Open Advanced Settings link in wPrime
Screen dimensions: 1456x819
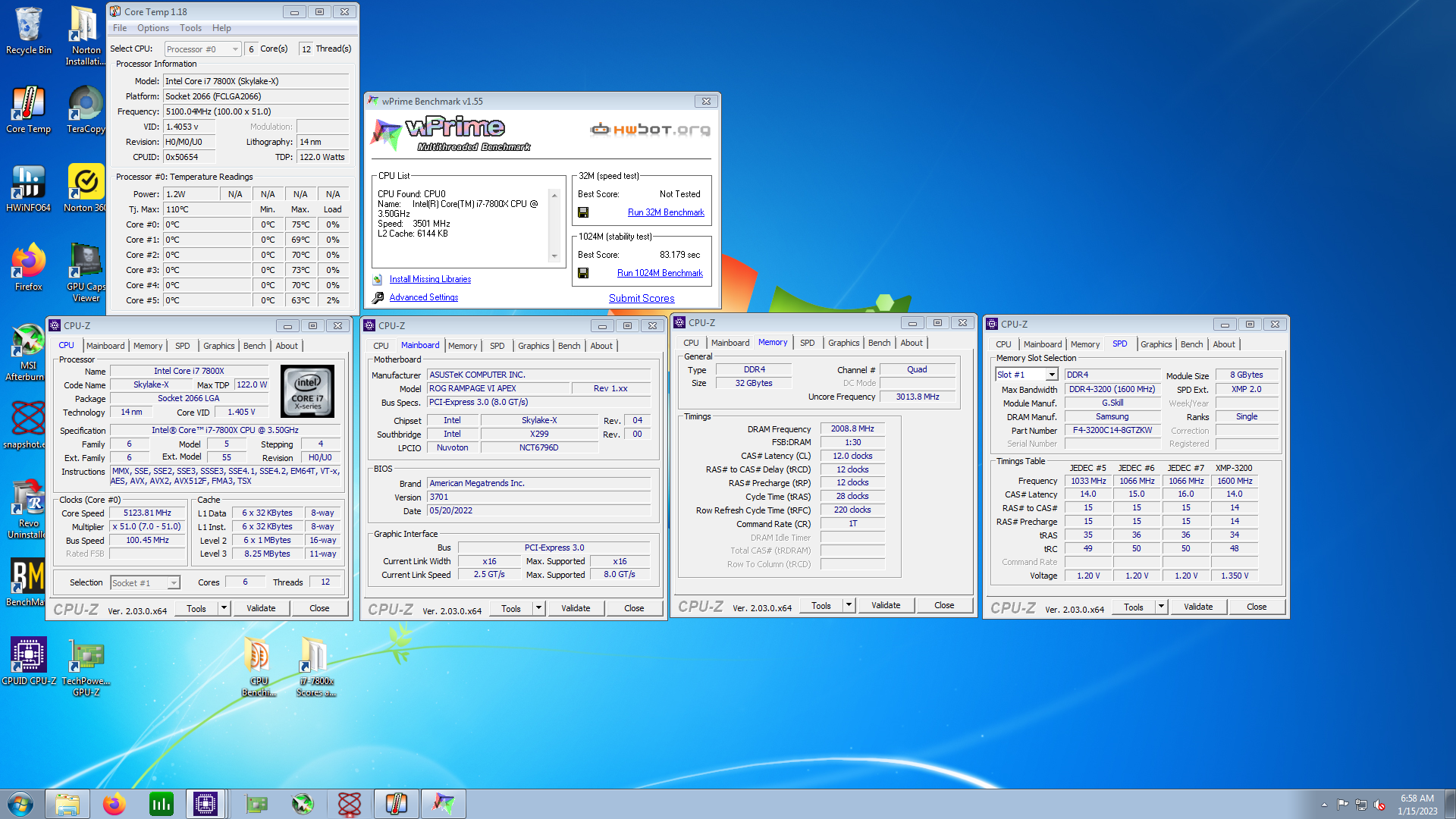point(423,297)
